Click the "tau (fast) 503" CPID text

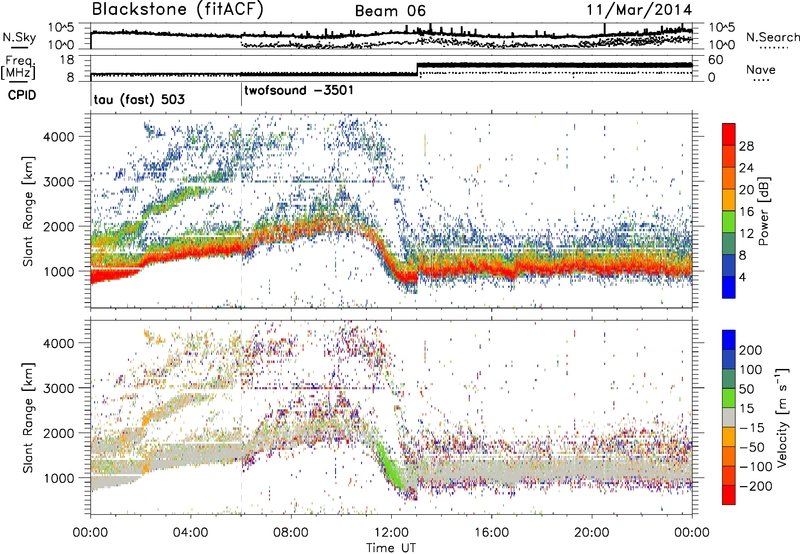pyautogui.click(x=139, y=99)
